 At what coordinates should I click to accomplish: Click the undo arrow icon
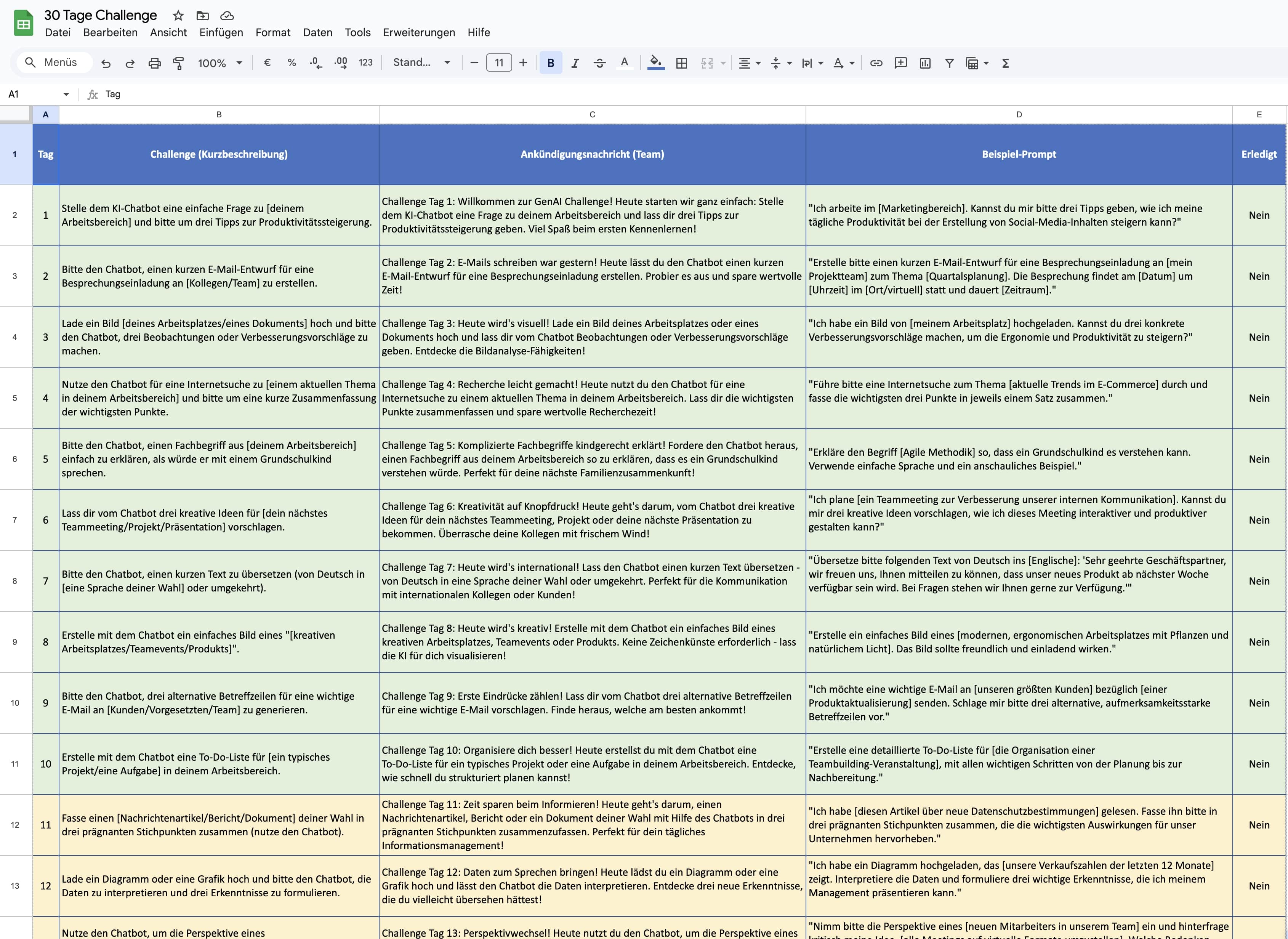[x=106, y=63]
